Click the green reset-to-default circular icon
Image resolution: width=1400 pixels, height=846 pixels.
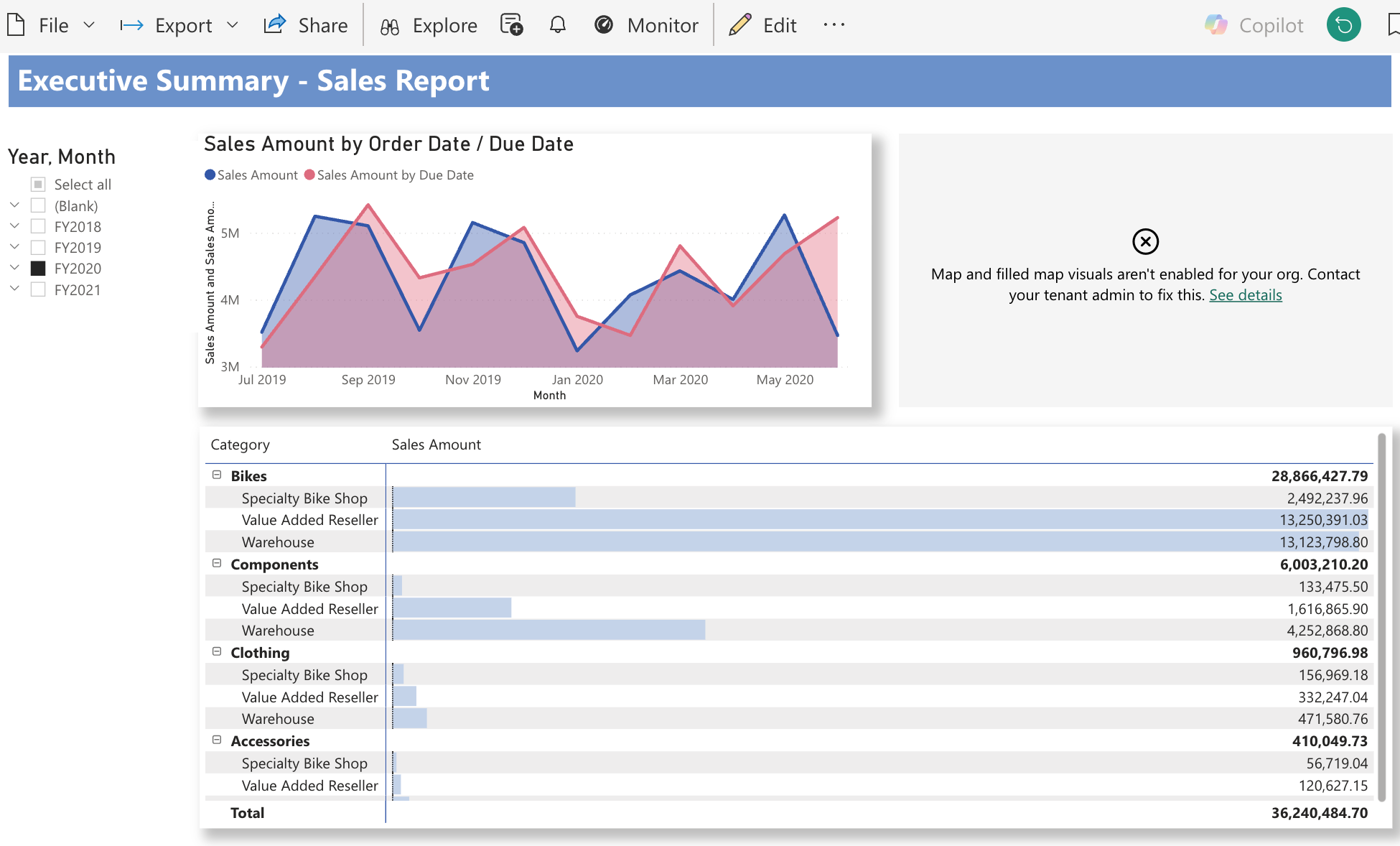(1343, 25)
